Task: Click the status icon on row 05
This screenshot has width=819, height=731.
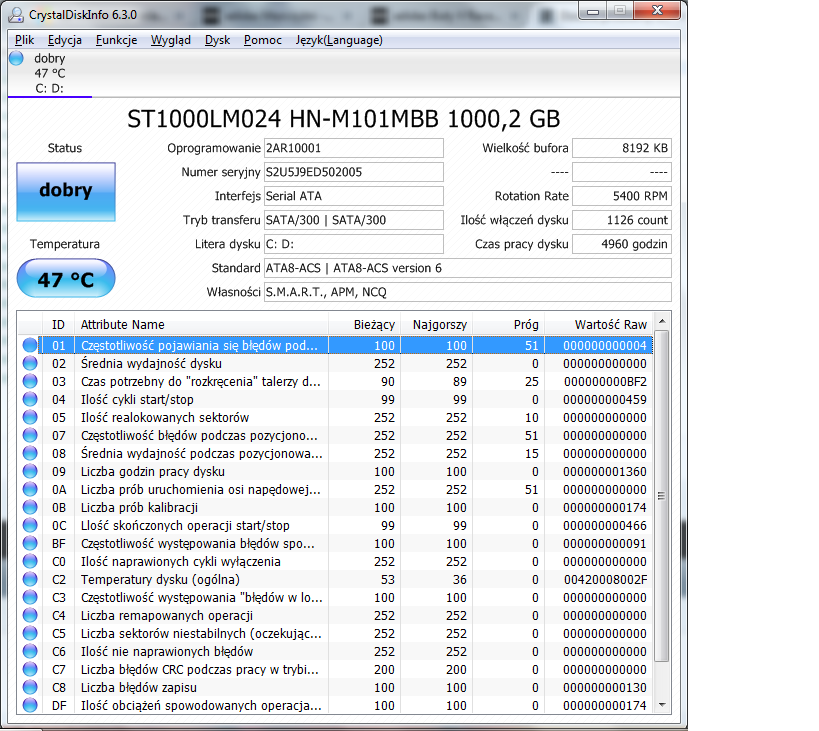Action: coord(30,417)
